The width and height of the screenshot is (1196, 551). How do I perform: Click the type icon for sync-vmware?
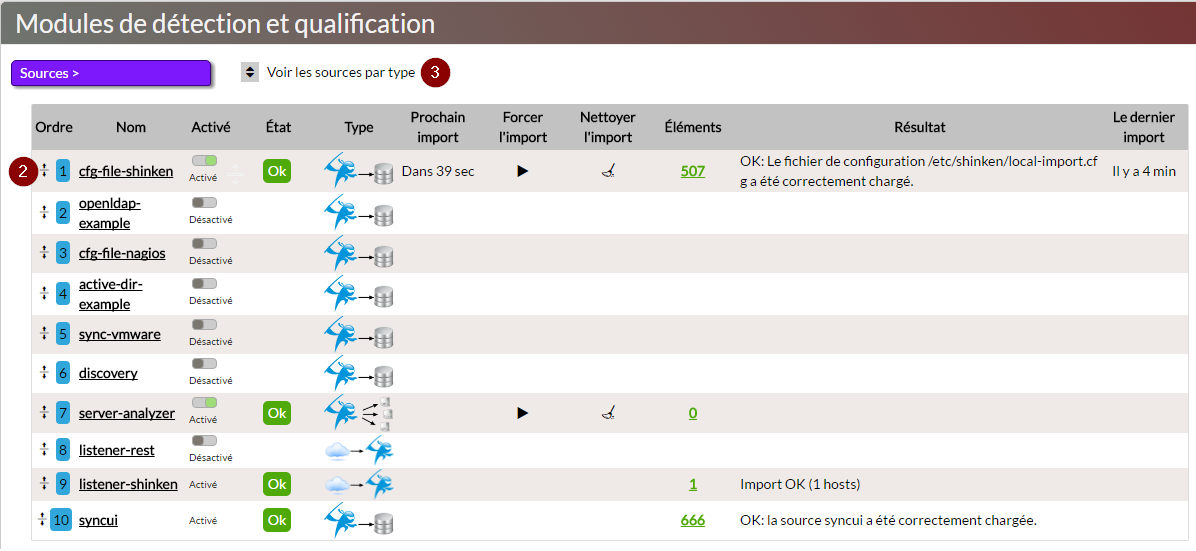[x=358, y=333]
